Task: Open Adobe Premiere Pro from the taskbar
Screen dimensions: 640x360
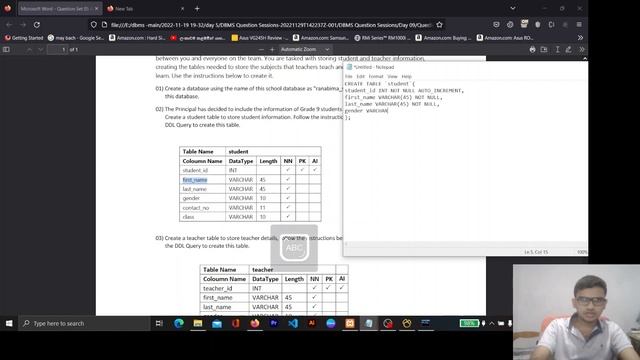Action: tap(274, 323)
